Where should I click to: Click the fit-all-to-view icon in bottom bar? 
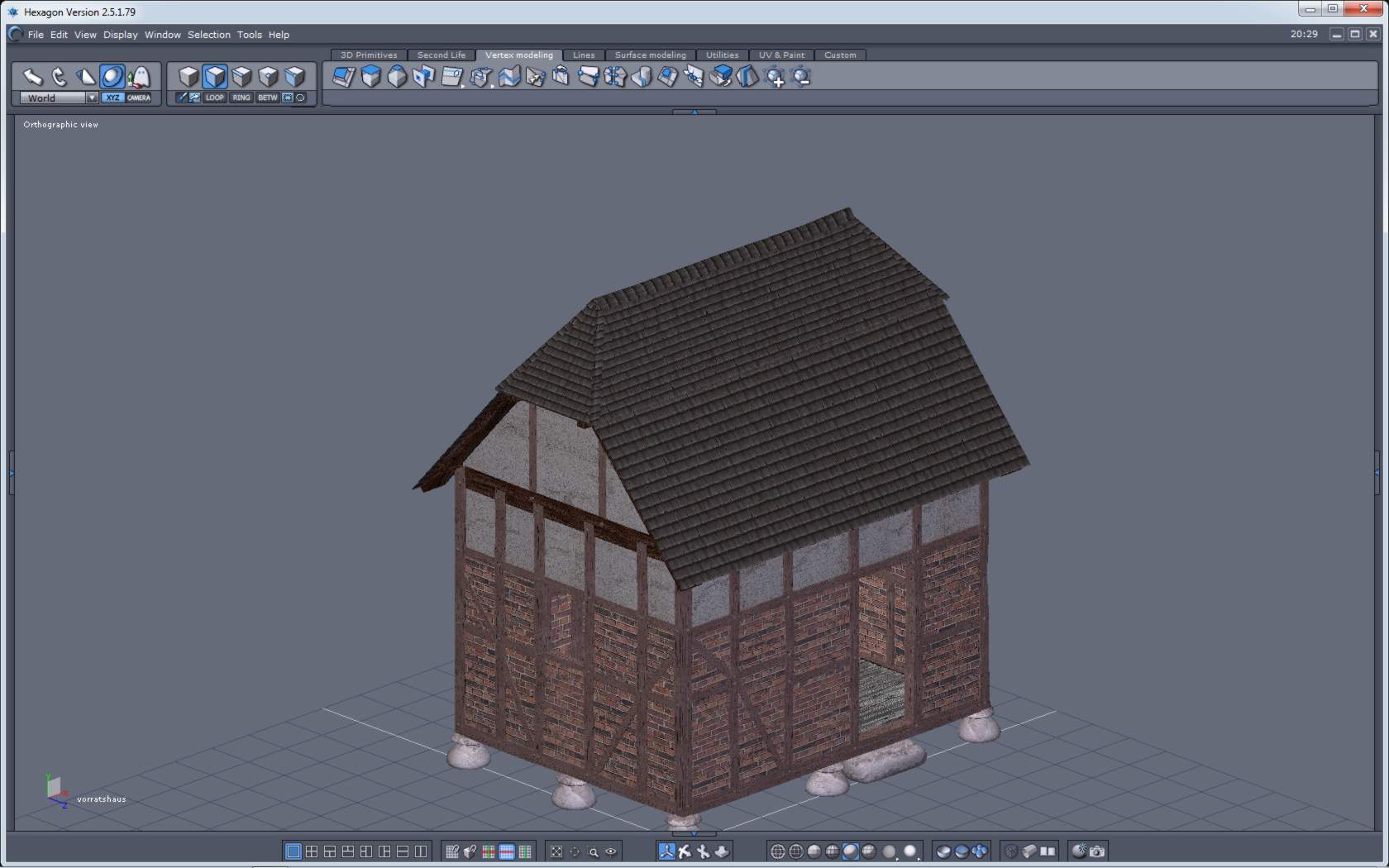[x=556, y=851]
